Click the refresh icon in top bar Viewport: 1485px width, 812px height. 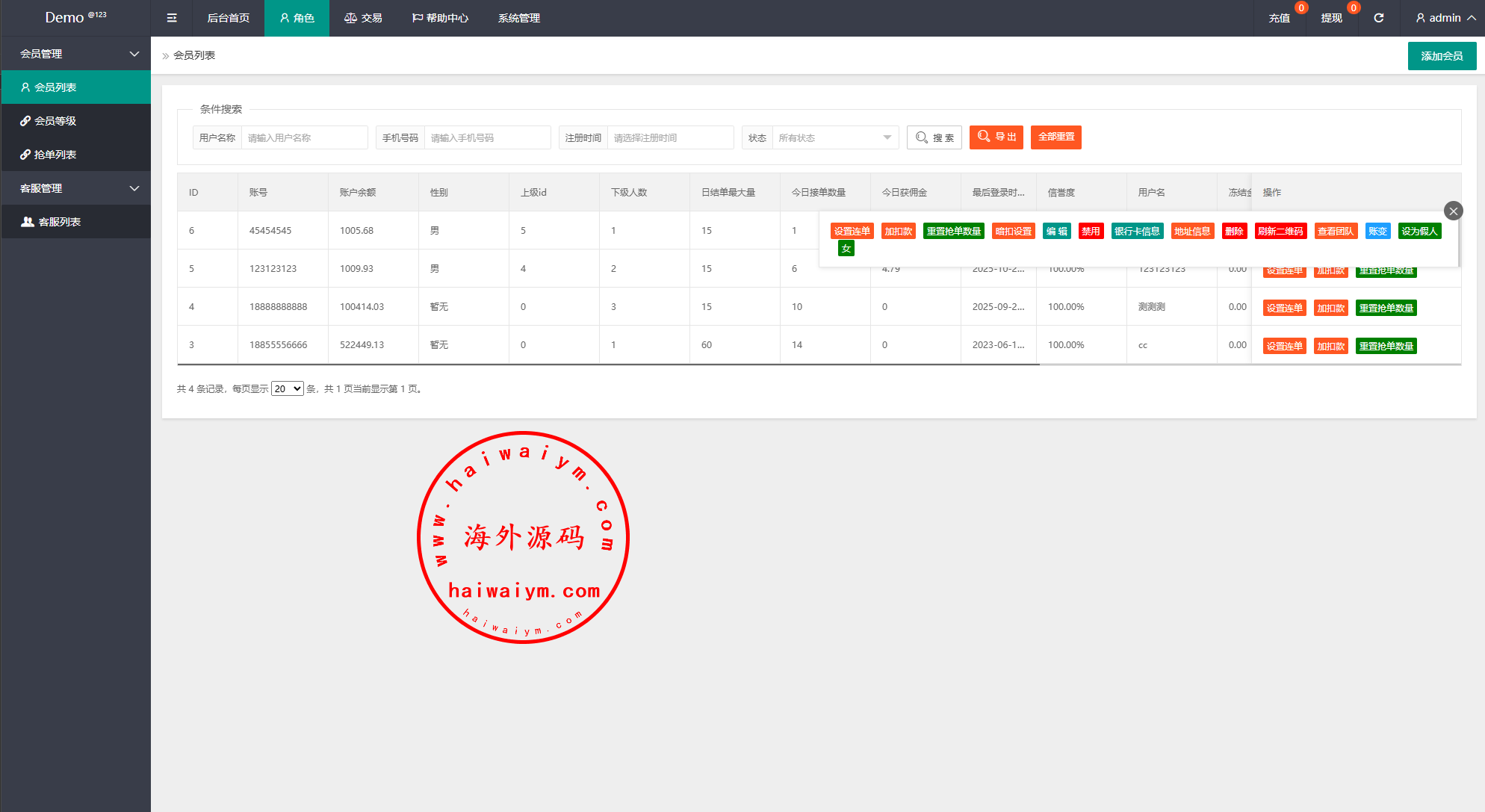coord(1379,18)
